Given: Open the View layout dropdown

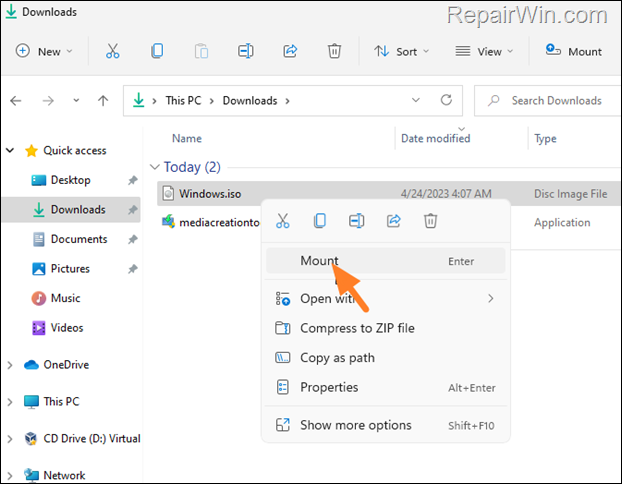Looking at the screenshot, I should click(x=484, y=52).
